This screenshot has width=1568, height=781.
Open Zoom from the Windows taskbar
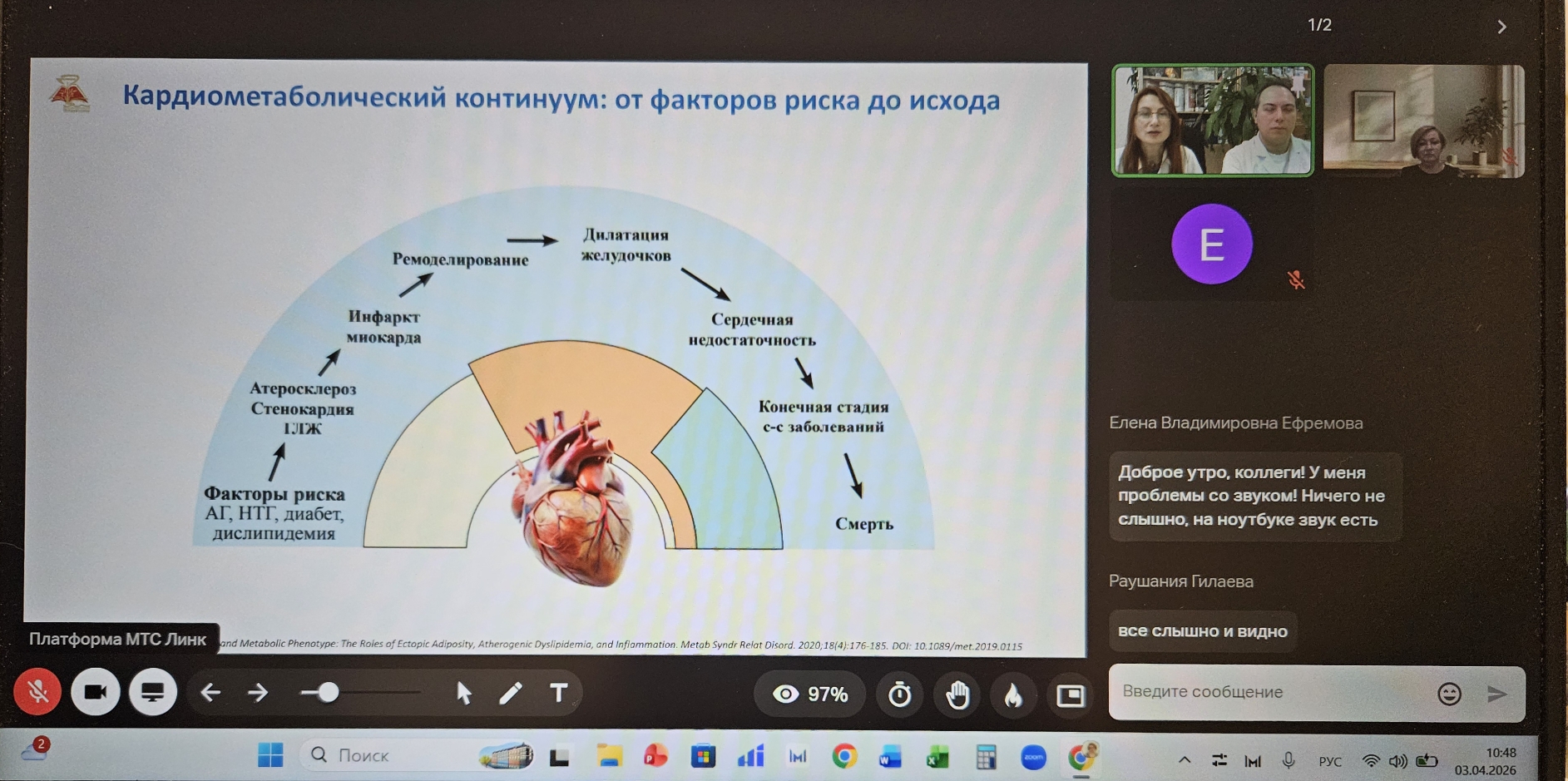point(1033,757)
